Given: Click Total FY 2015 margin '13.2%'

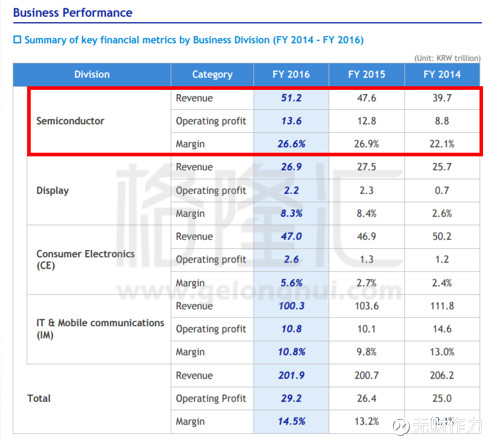Looking at the screenshot, I should (x=367, y=421).
